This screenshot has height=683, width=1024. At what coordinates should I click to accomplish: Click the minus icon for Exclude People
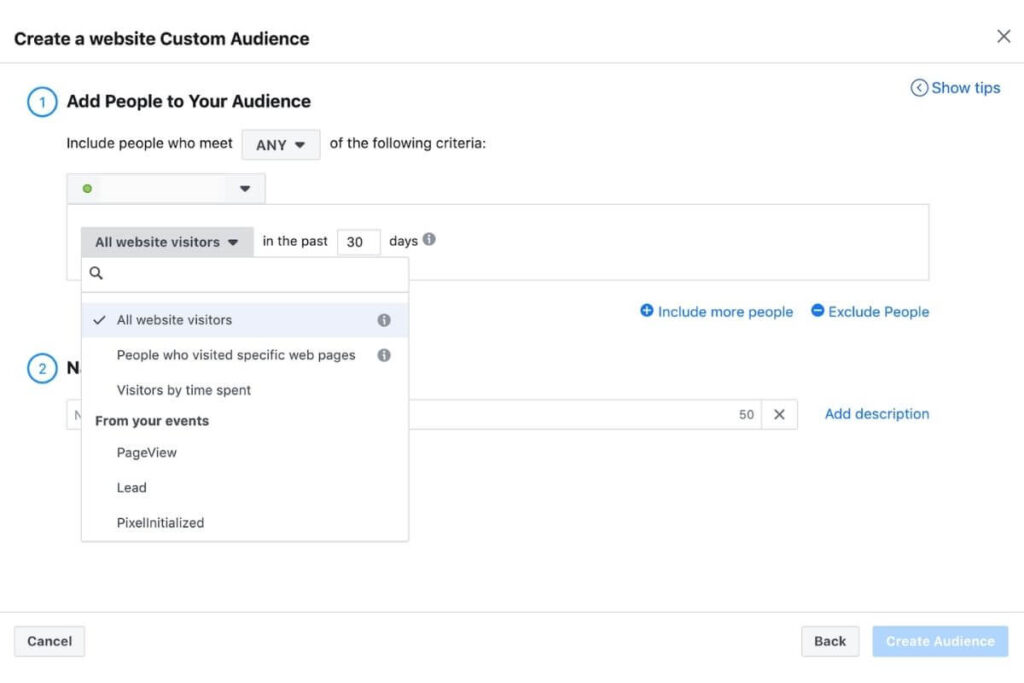click(817, 311)
